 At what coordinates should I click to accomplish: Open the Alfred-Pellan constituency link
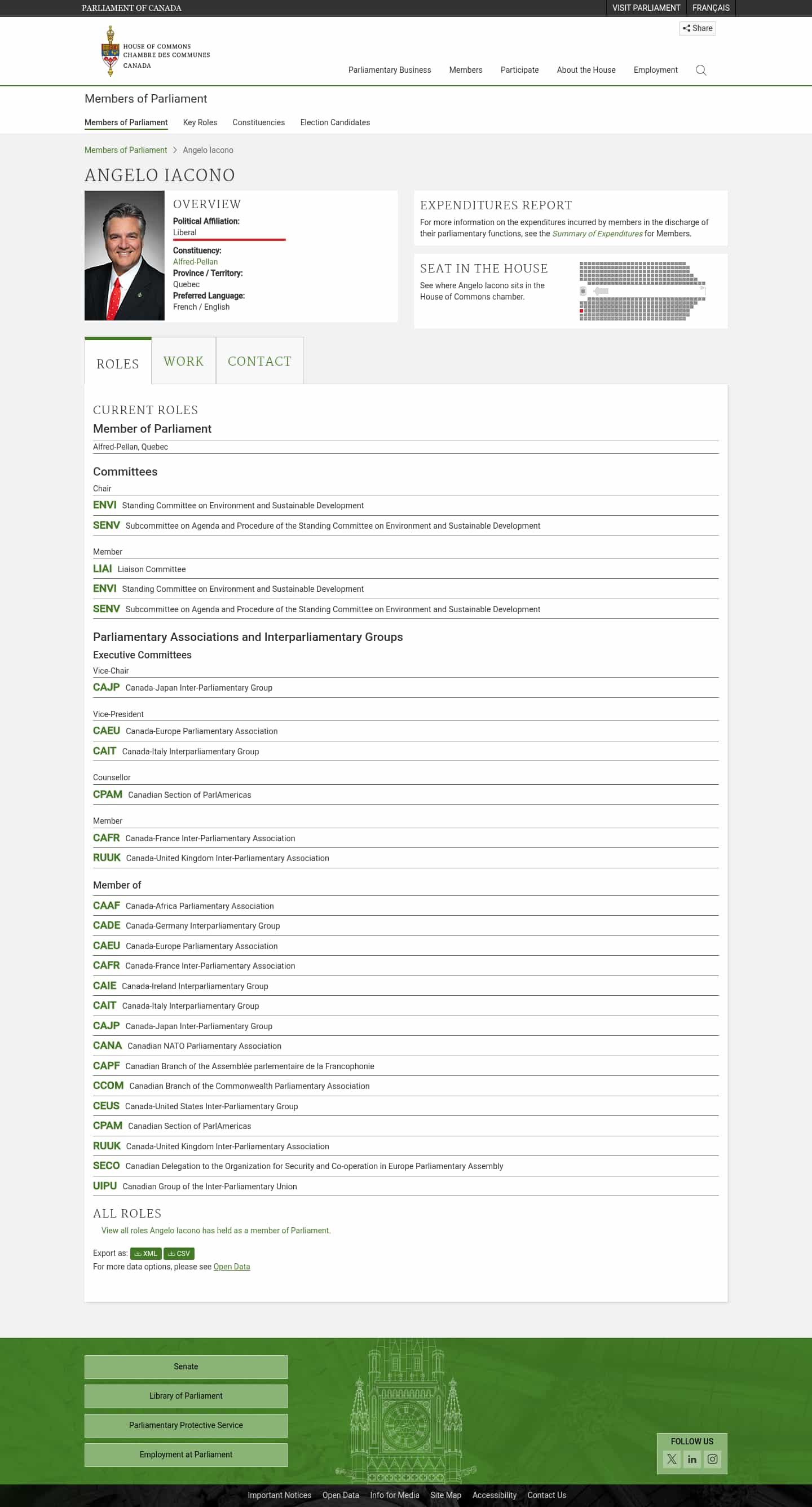pos(195,261)
